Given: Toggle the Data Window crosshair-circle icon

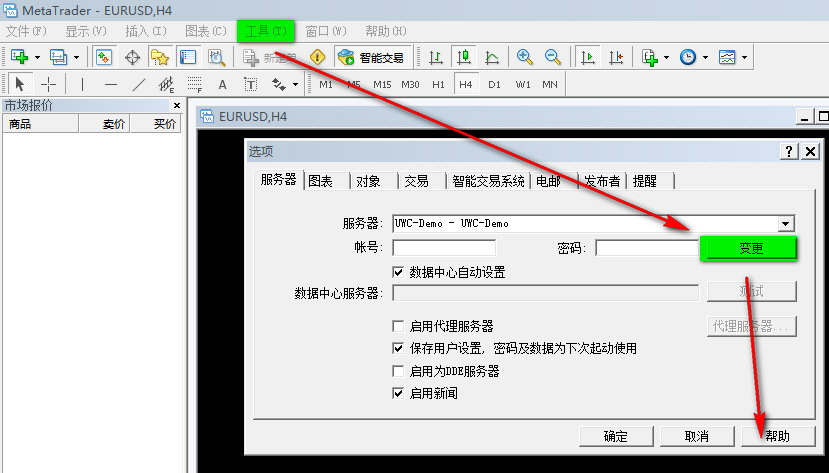Looking at the screenshot, I should [132, 57].
